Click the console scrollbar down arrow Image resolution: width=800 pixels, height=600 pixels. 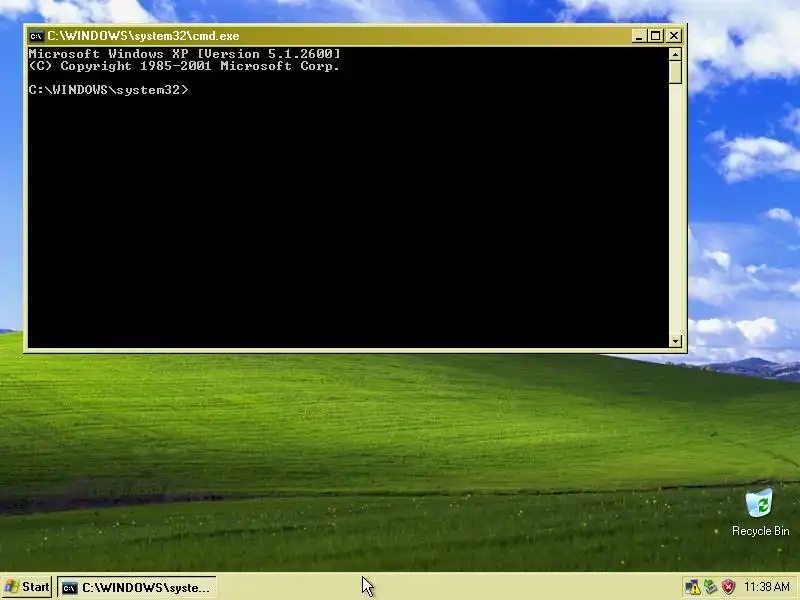coord(676,341)
